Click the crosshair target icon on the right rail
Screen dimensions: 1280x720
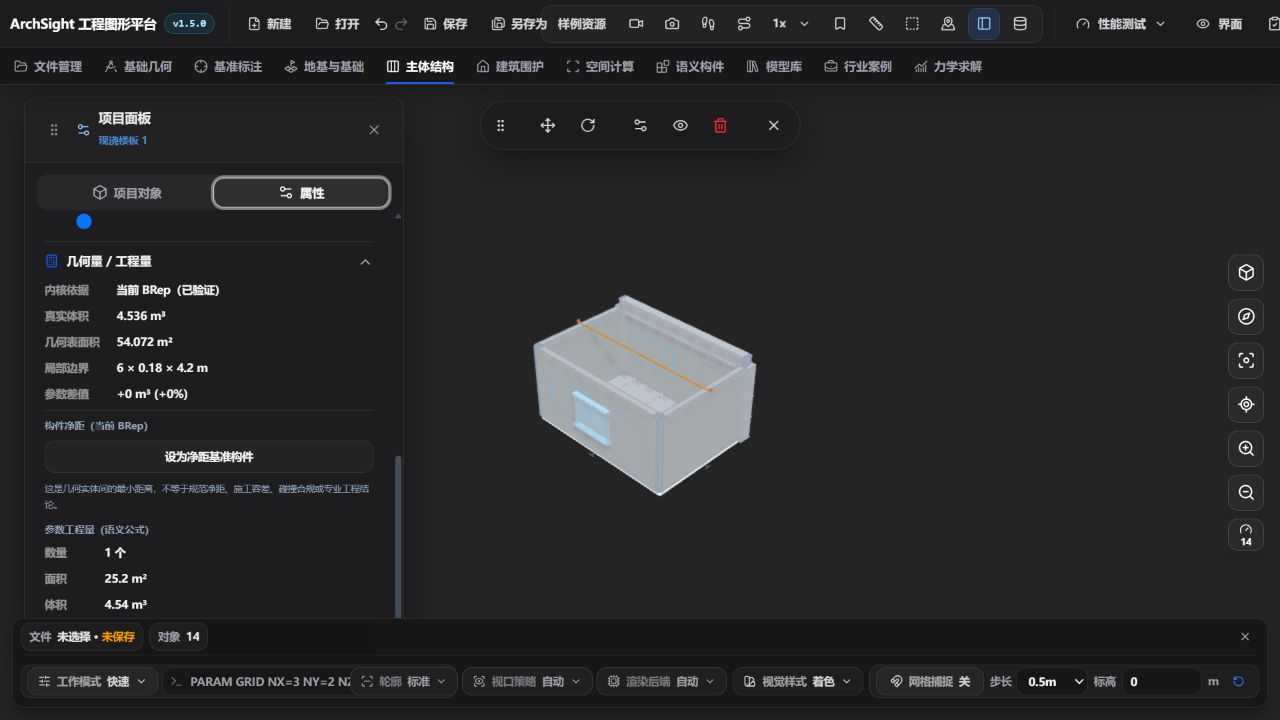[1246, 404]
